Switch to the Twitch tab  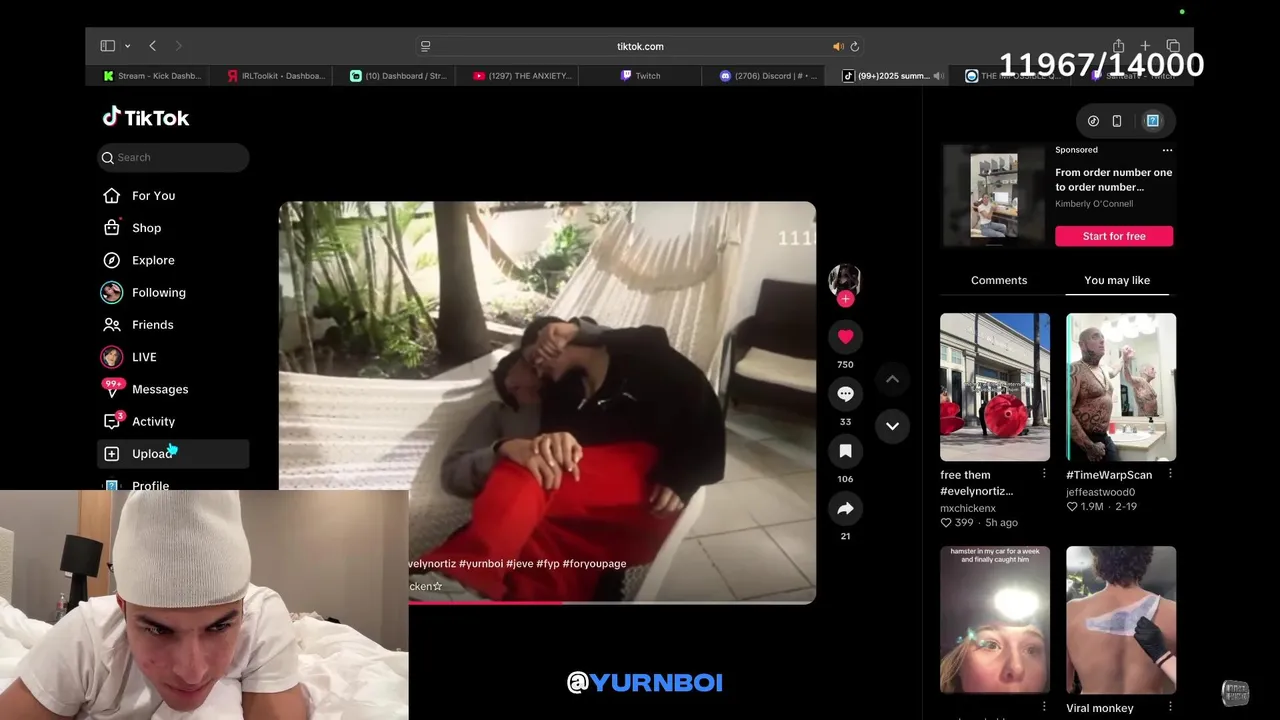coord(641,76)
